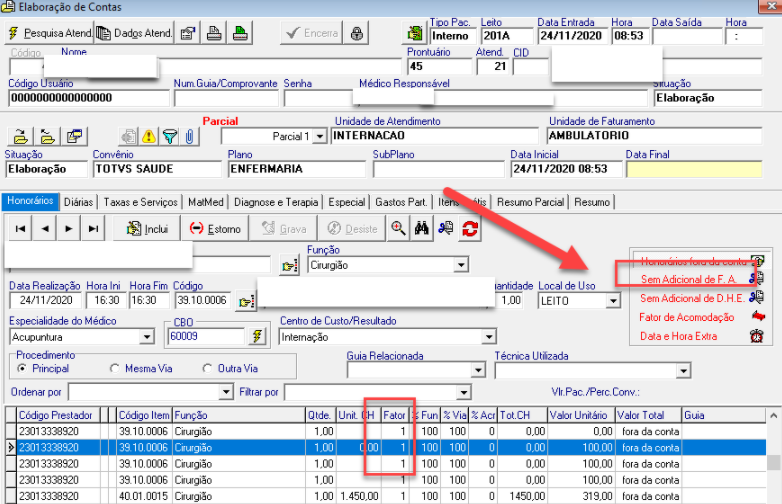Open the Guia Relacionada dropdown
Image resolution: width=782 pixels, height=504 pixels.
(478, 370)
